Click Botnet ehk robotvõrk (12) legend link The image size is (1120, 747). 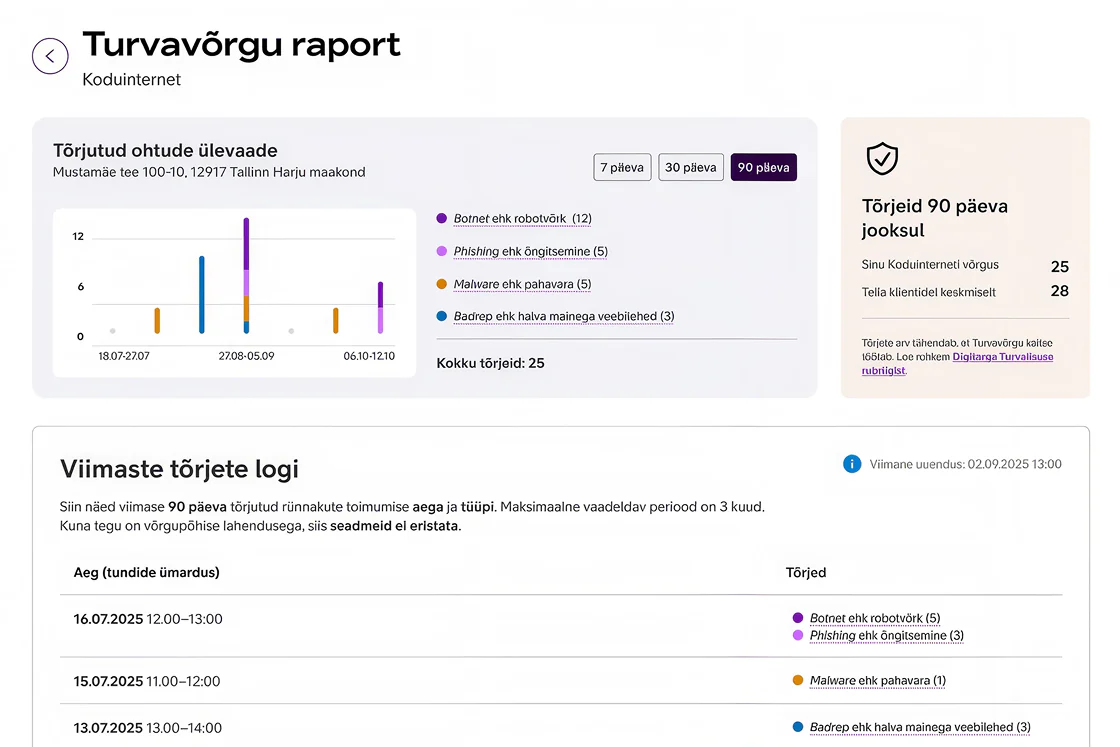coord(522,219)
